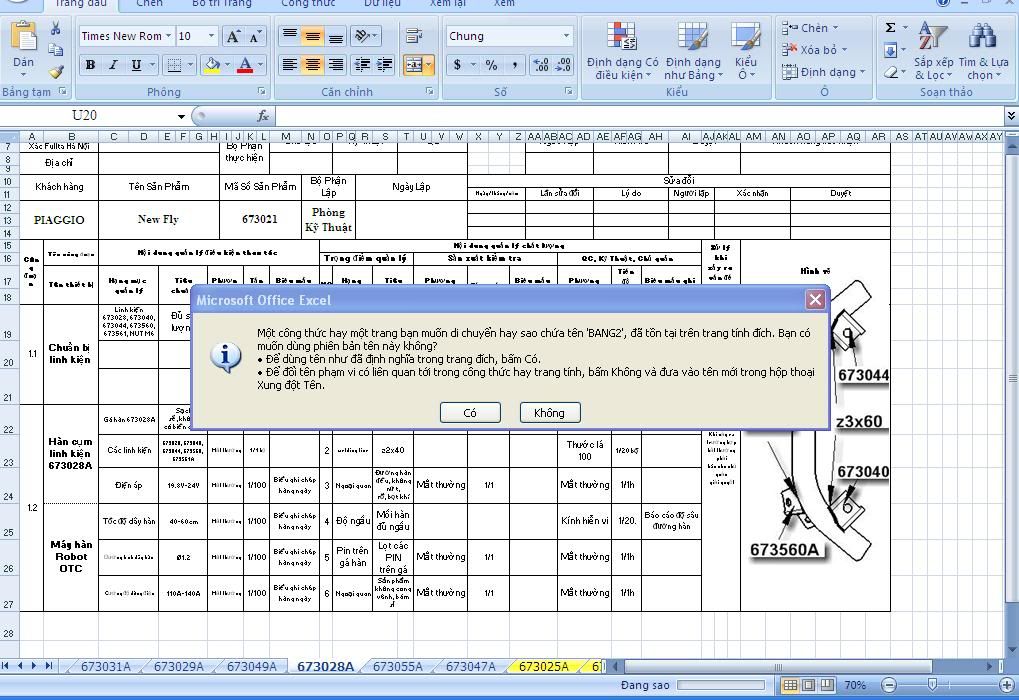Select Page Layout view icon in status bar
1019x700 pixels.
click(808, 684)
